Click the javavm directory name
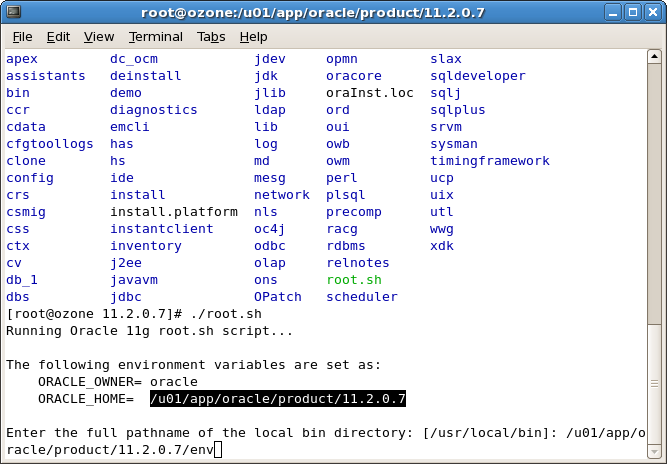 click(x=134, y=280)
